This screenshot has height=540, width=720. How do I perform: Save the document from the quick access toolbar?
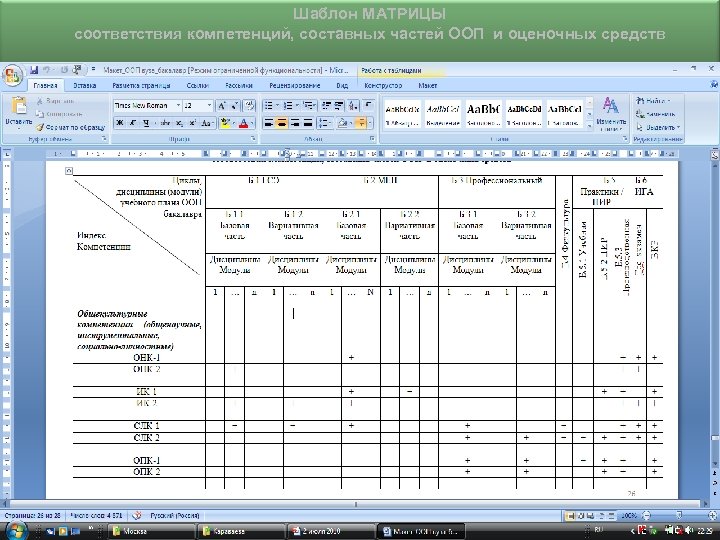34,70
